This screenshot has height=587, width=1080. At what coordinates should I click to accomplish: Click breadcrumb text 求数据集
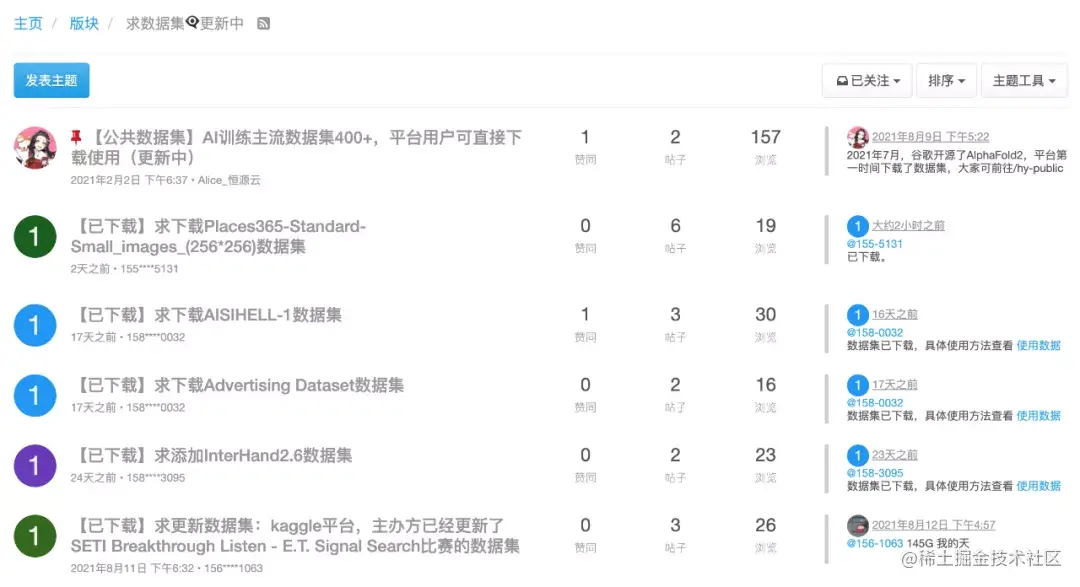[155, 23]
